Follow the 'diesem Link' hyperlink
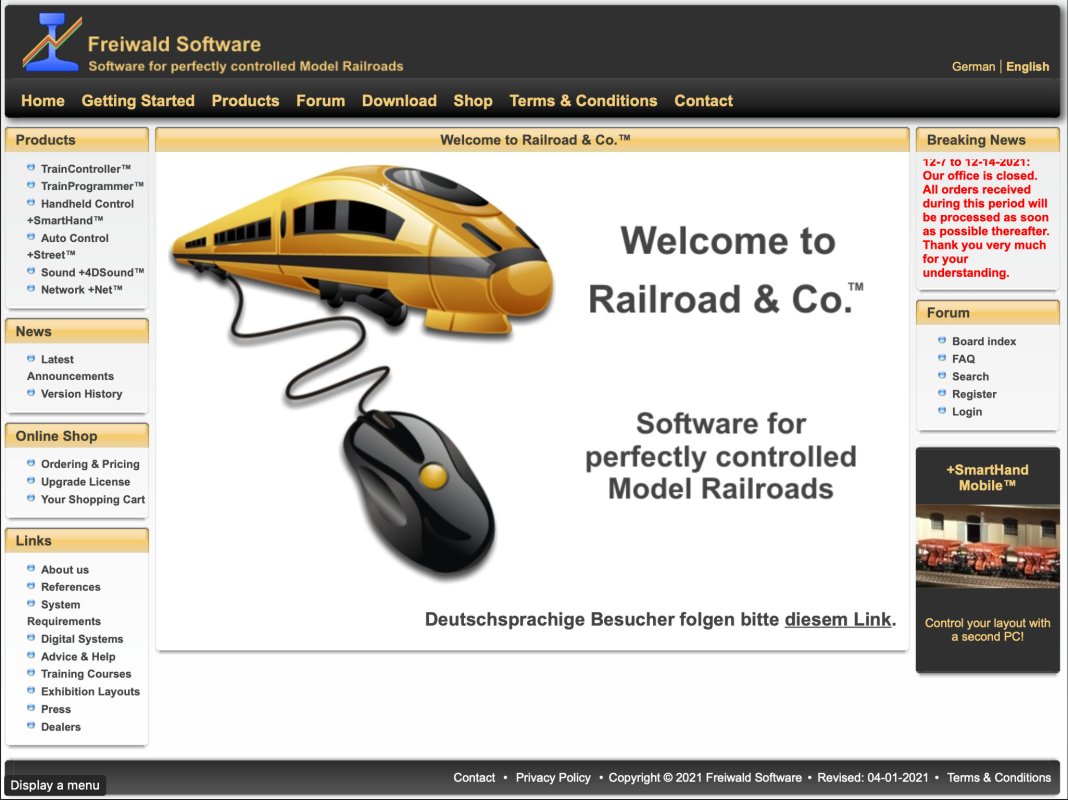 837,620
